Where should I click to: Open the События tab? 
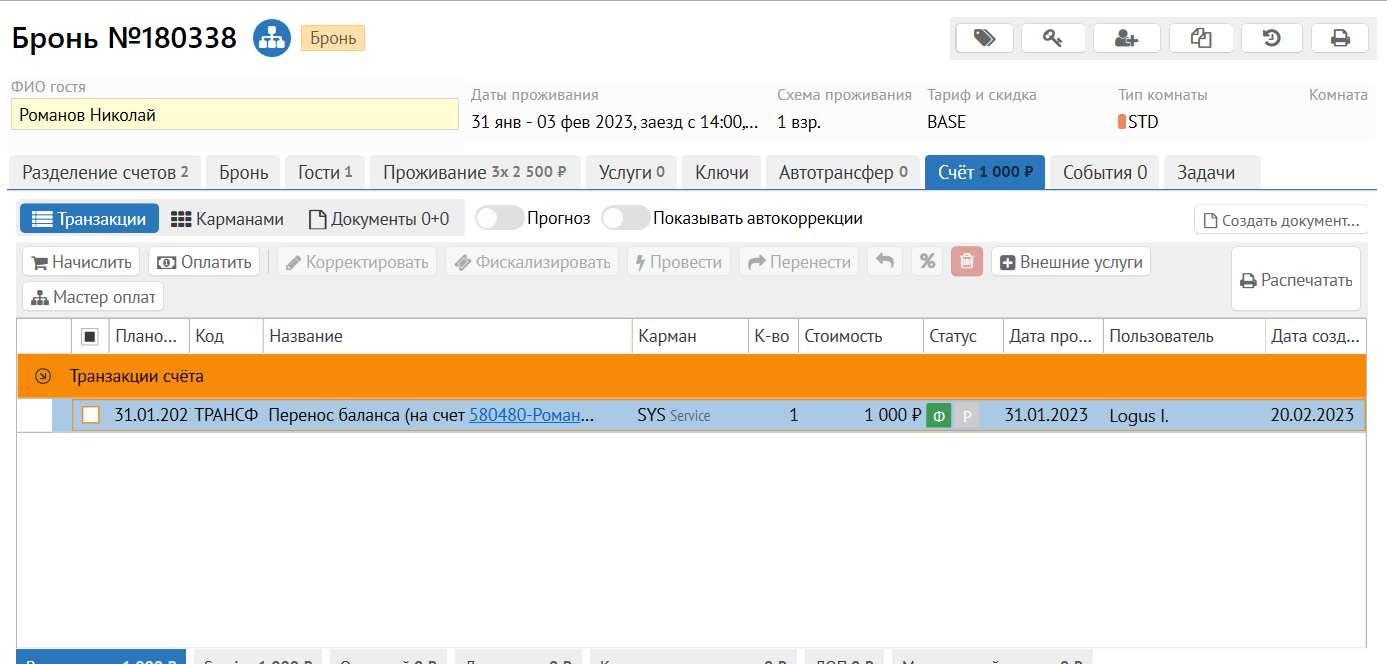1104,172
